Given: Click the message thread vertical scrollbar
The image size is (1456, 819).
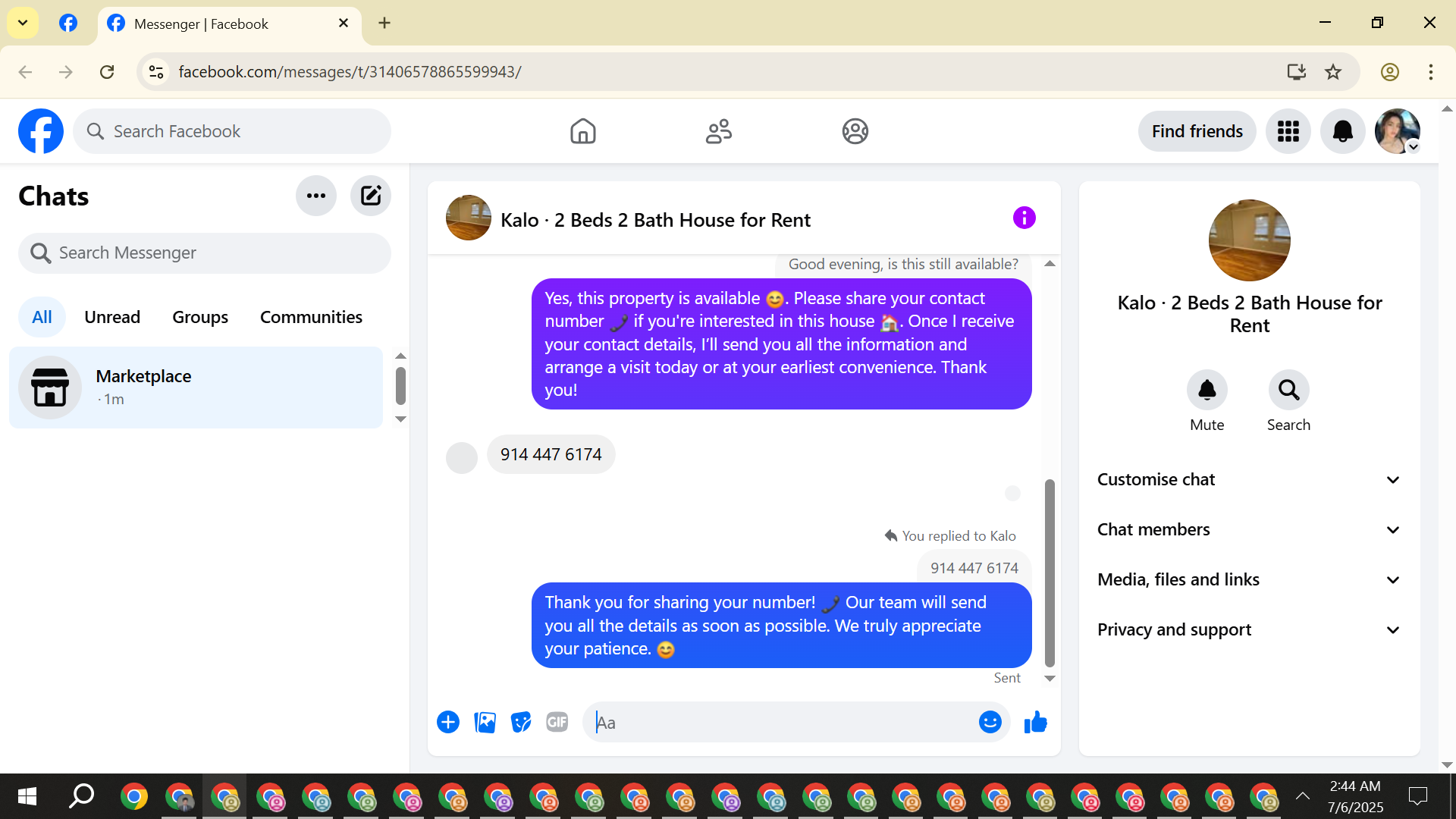Looking at the screenshot, I should (1050, 573).
